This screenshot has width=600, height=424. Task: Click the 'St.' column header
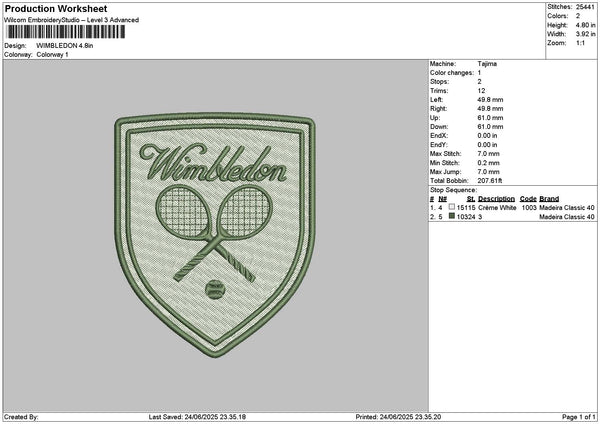(x=471, y=199)
